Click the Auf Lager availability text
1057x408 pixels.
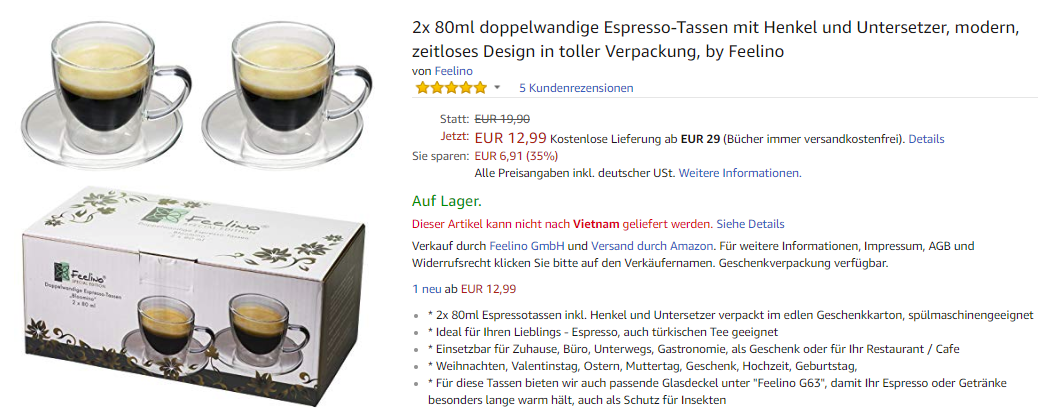click(x=446, y=201)
